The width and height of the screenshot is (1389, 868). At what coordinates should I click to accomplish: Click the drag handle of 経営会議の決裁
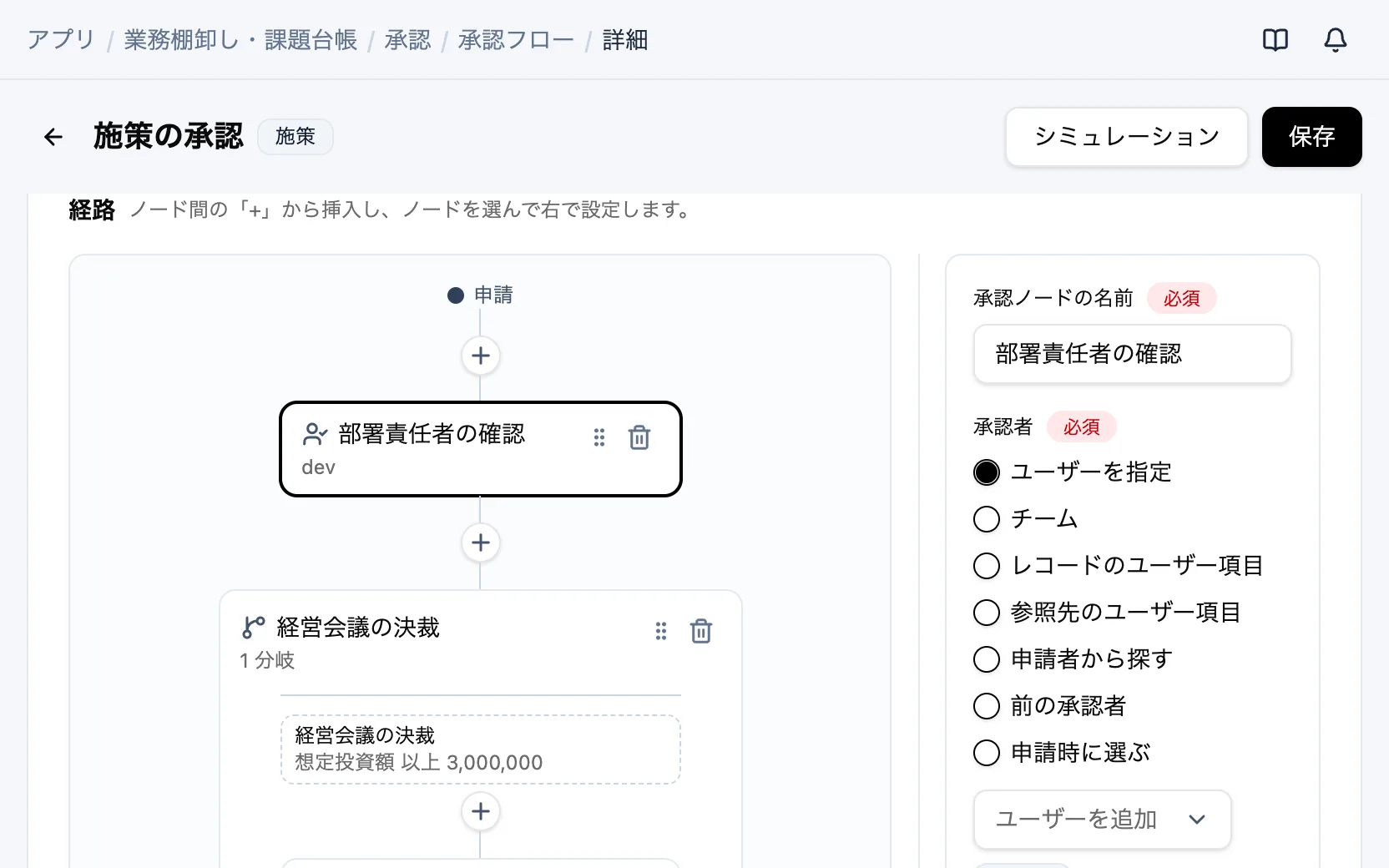(661, 631)
